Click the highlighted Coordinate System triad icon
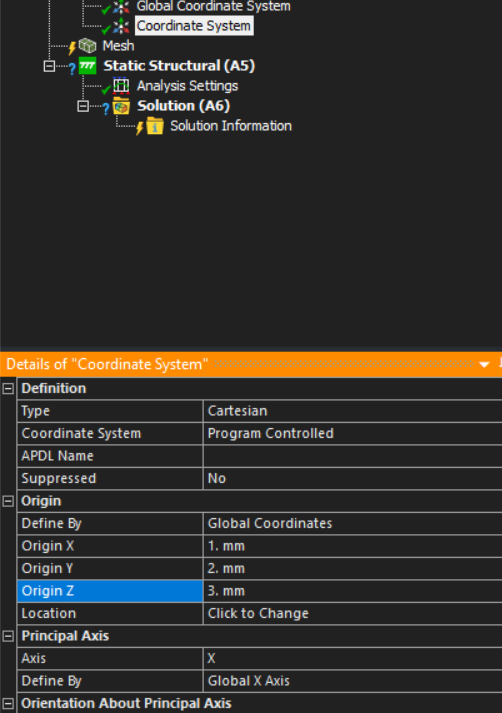The width and height of the screenshot is (502, 713). 121,26
